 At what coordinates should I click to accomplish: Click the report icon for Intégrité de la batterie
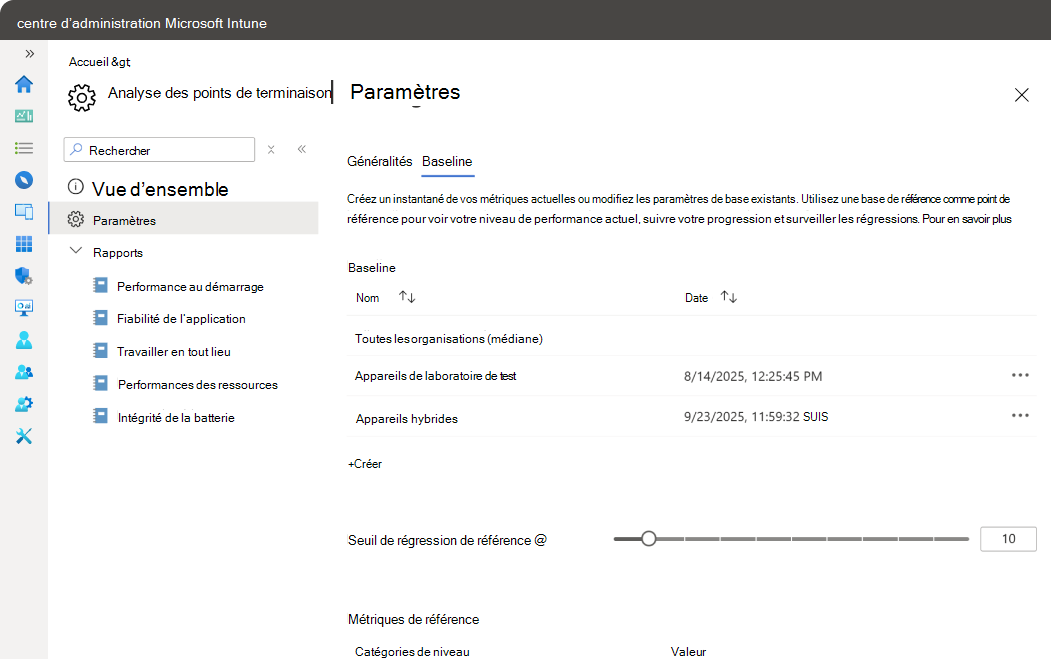click(x=100, y=416)
